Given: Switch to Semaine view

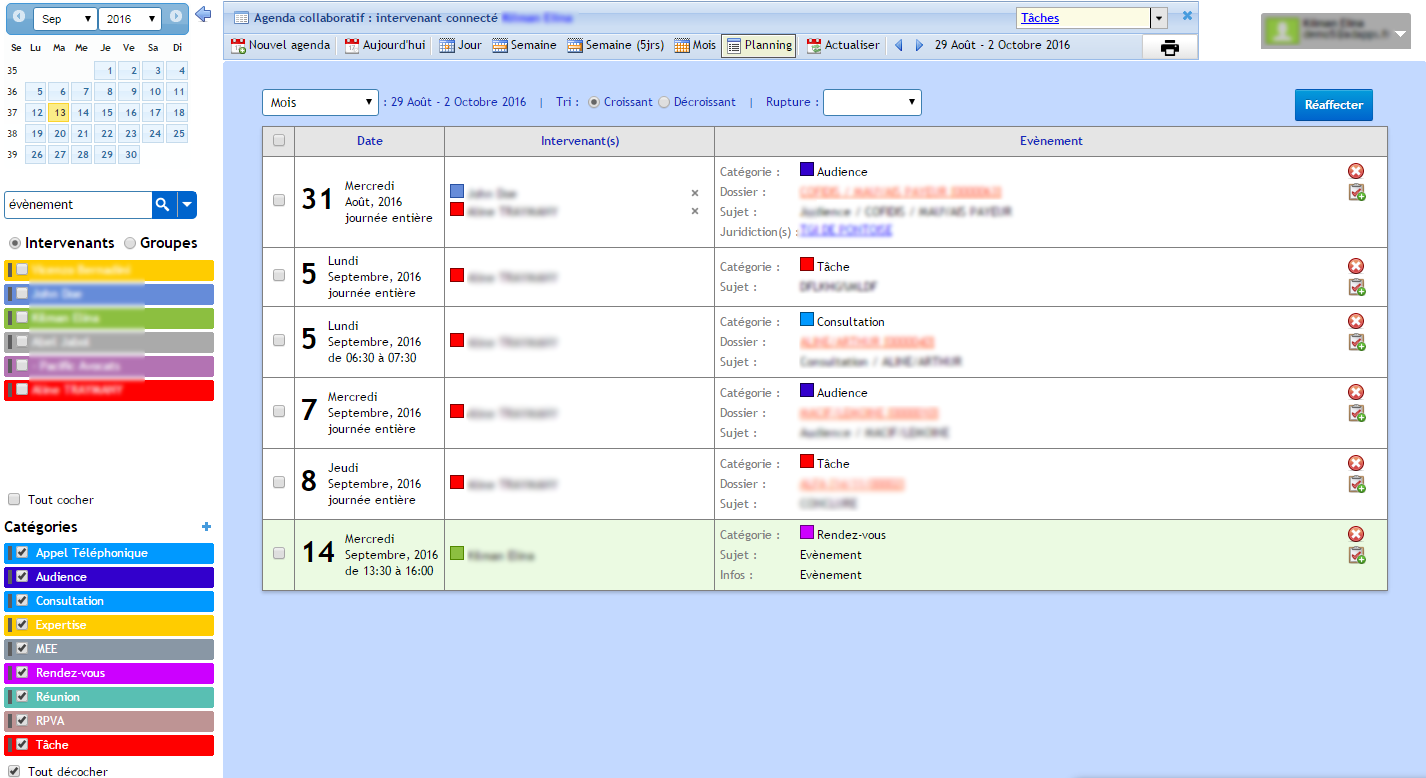Looking at the screenshot, I should (524, 45).
